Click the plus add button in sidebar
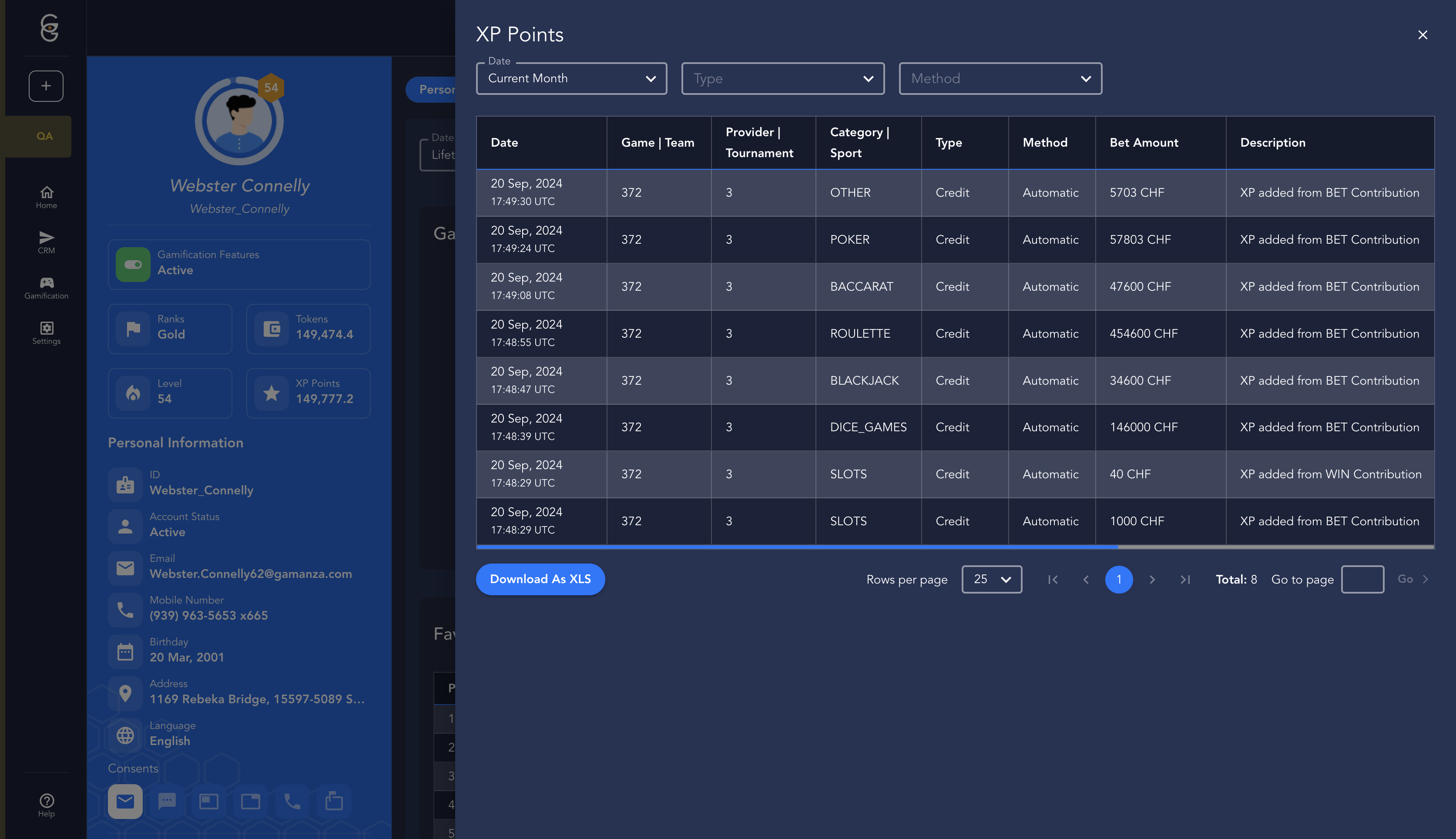Viewport: 1456px width, 839px height. 46,86
